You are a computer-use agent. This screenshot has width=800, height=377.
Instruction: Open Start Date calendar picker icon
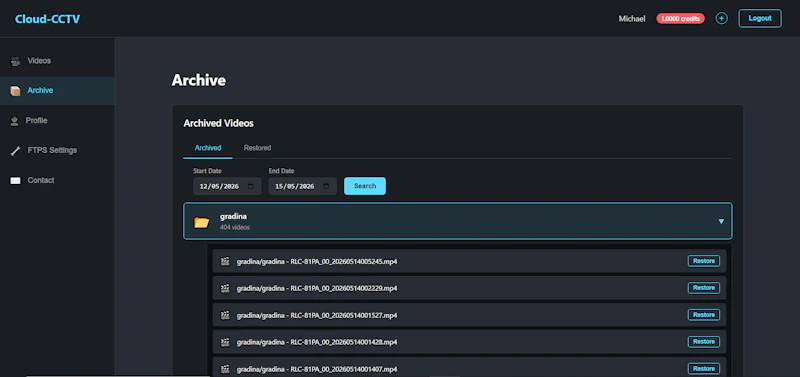[251, 186]
